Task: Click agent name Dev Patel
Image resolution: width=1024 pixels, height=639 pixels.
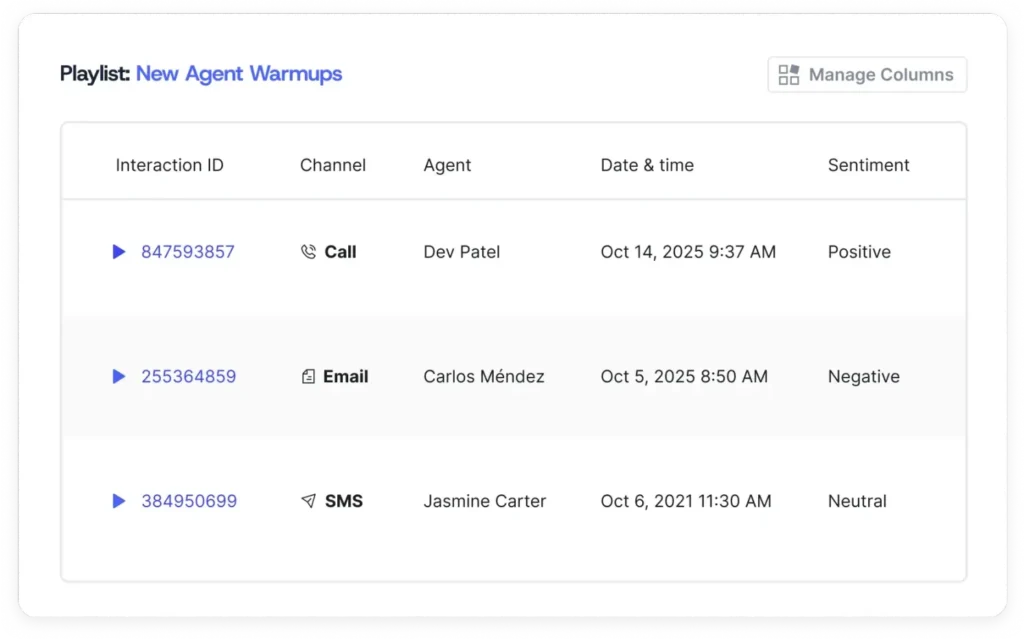Action: tap(461, 252)
